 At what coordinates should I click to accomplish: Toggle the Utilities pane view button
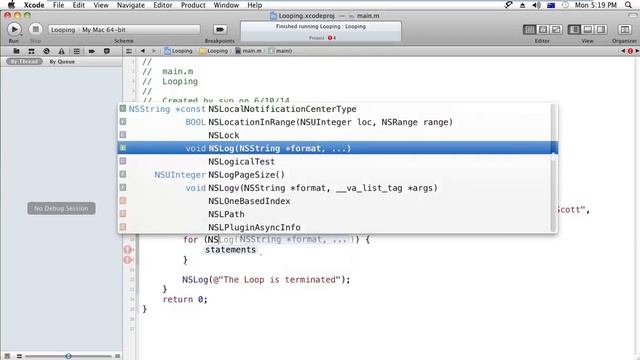601,29
